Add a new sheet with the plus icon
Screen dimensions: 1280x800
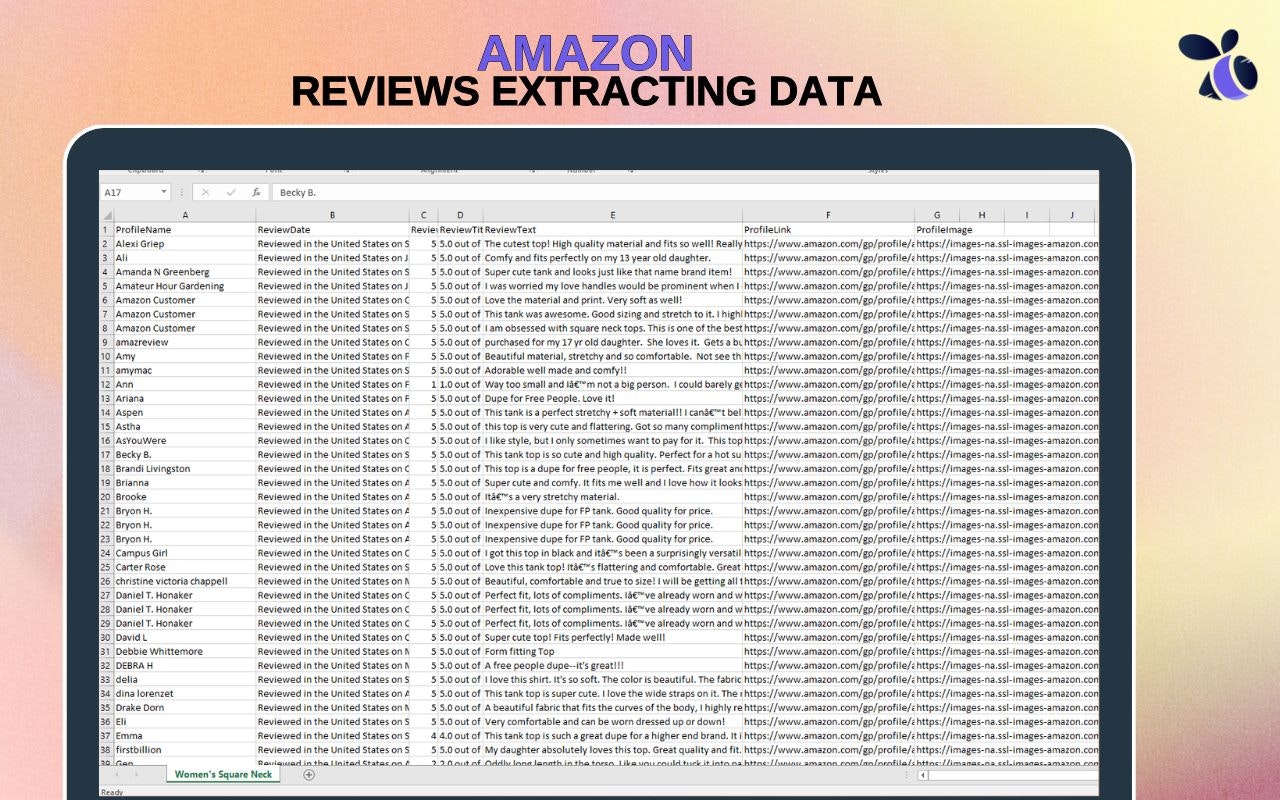[309, 774]
